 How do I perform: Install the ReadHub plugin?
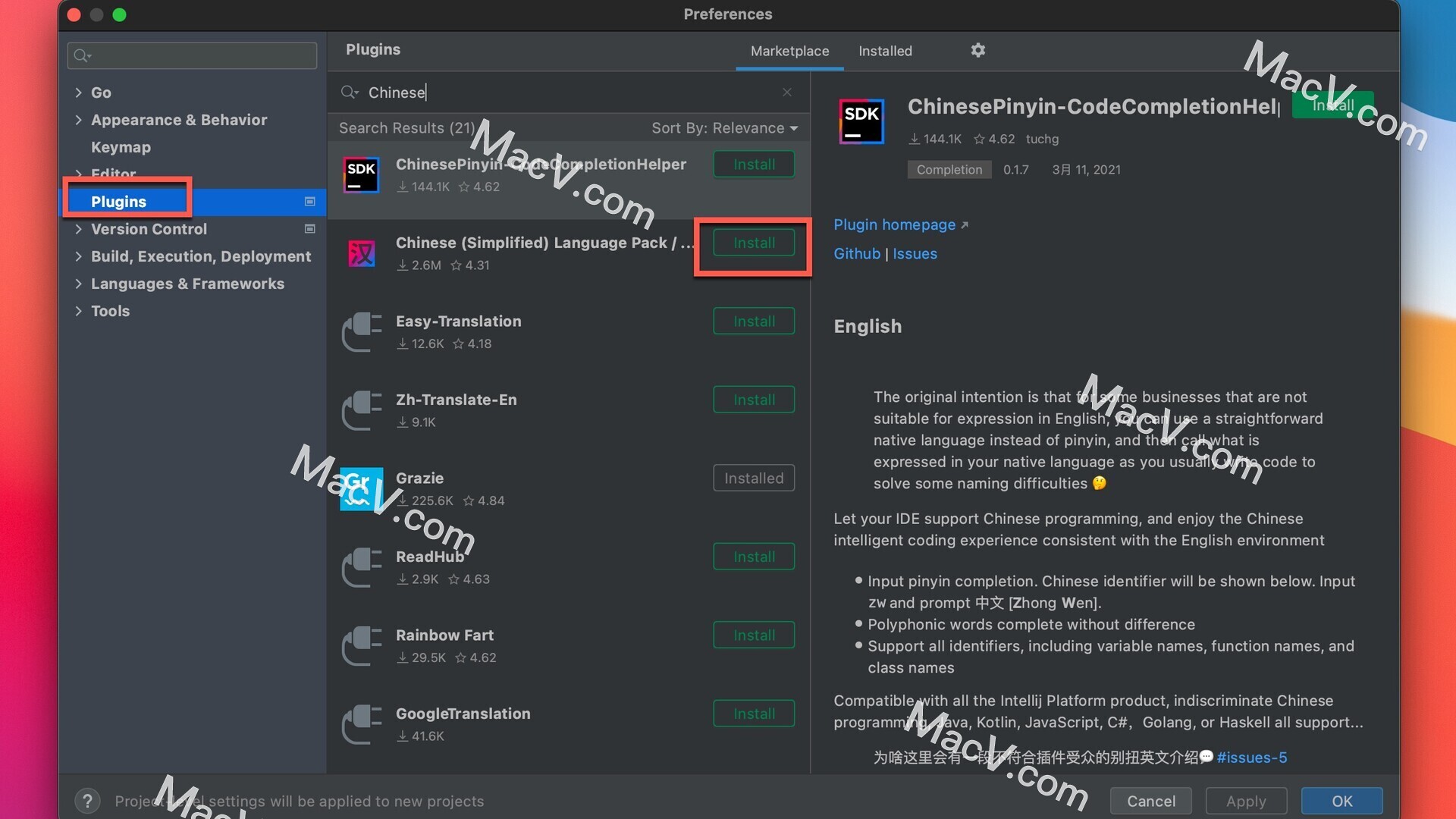(754, 557)
